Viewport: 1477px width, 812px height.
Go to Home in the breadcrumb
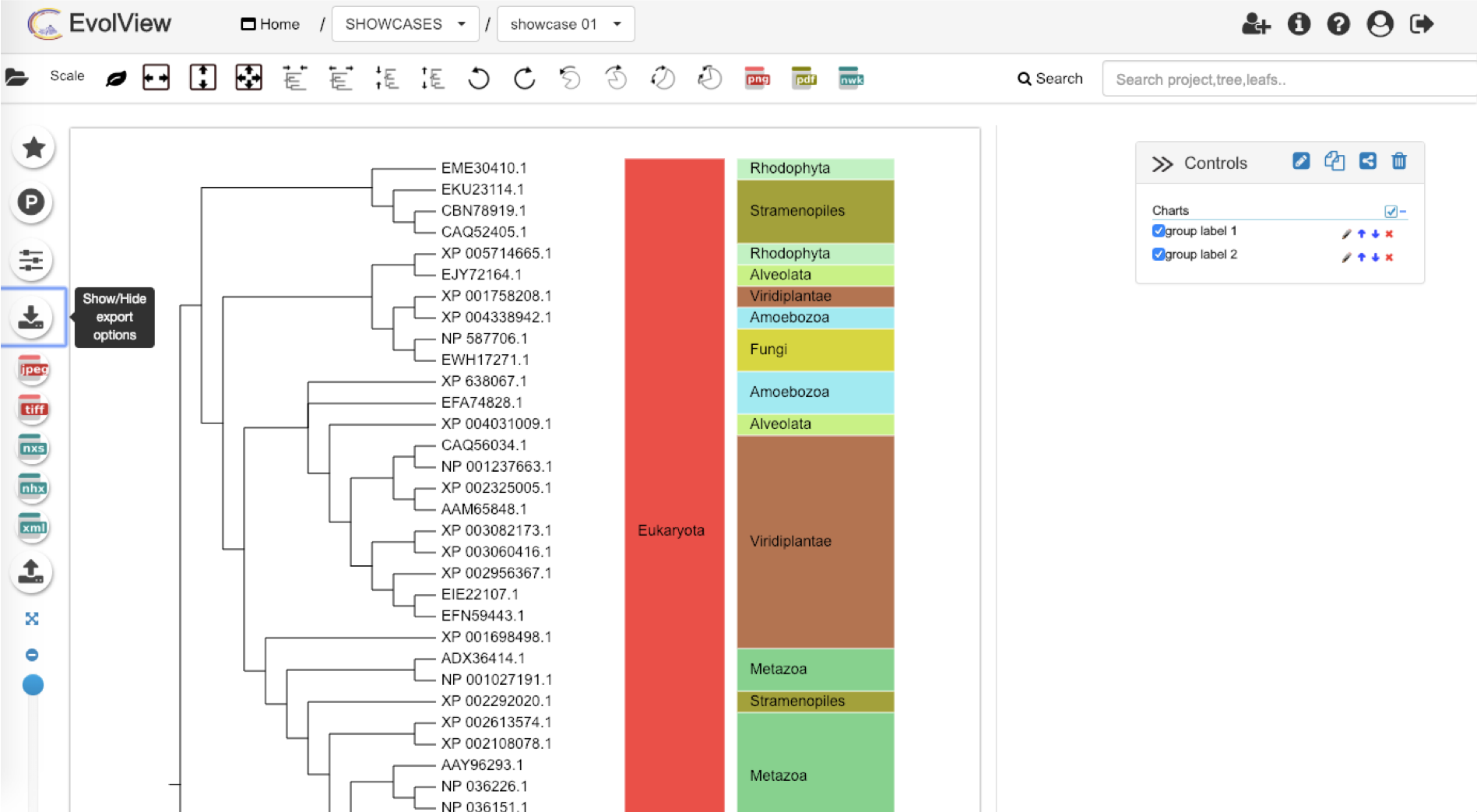tap(270, 24)
